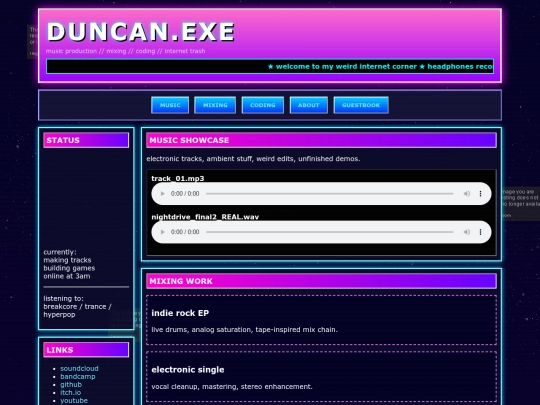Click the LINKS panel header

point(86,350)
